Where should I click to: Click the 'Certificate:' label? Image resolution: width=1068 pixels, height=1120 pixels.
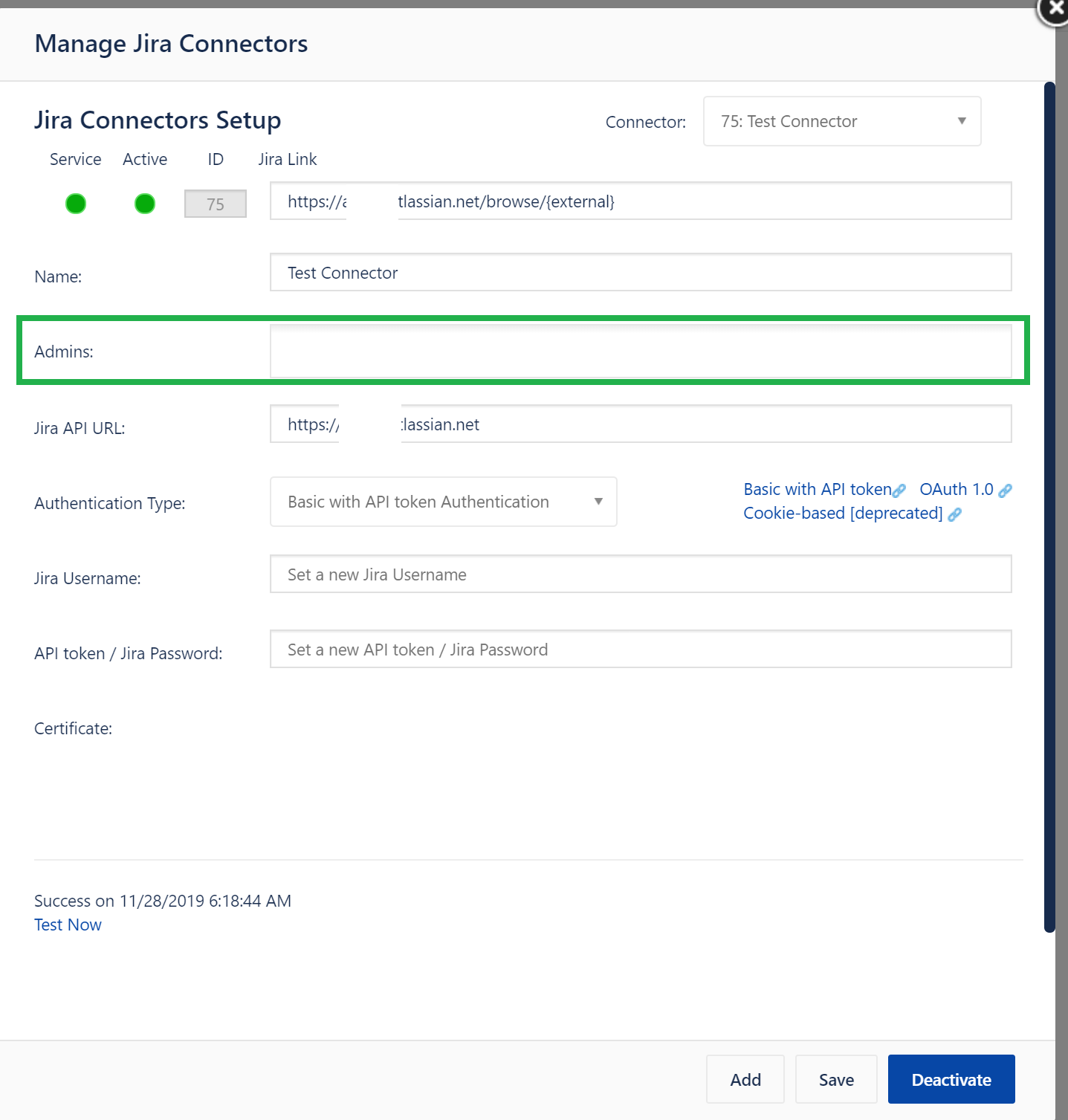tap(73, 728)
